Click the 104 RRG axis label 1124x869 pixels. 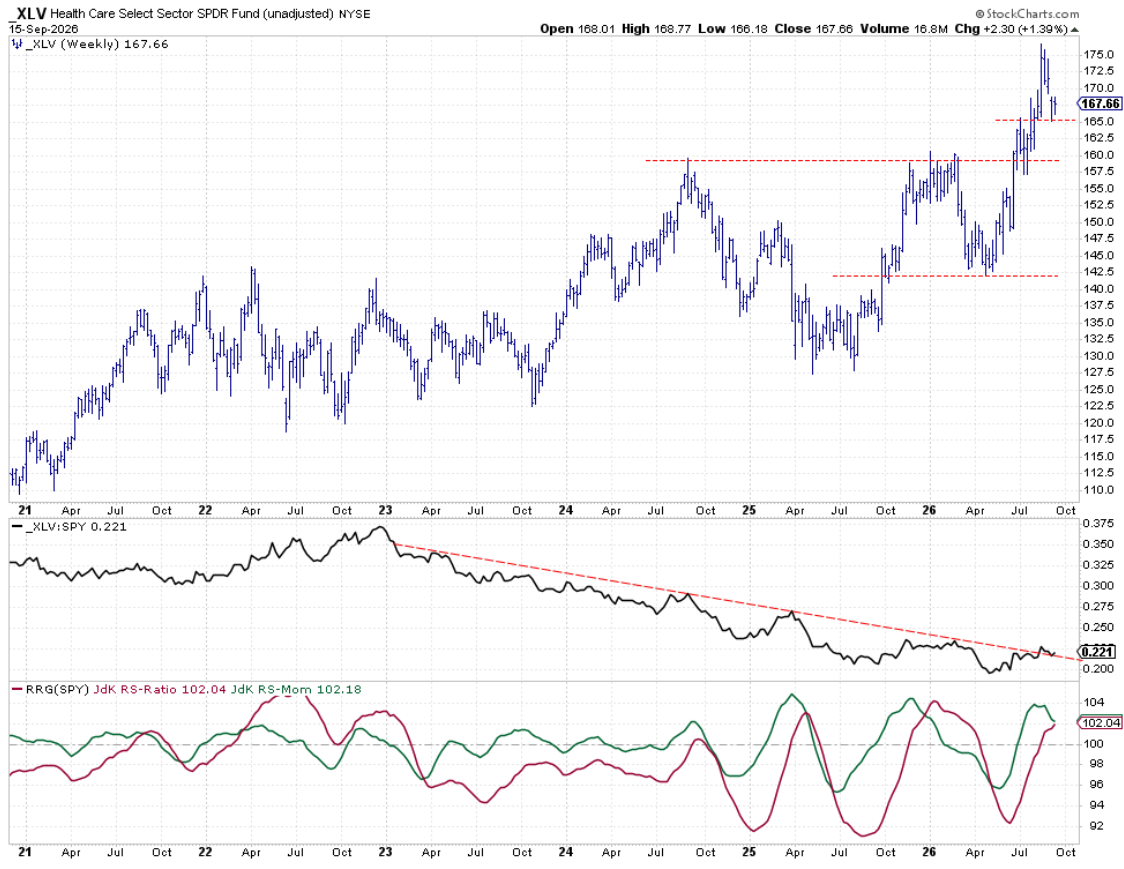1093,703
